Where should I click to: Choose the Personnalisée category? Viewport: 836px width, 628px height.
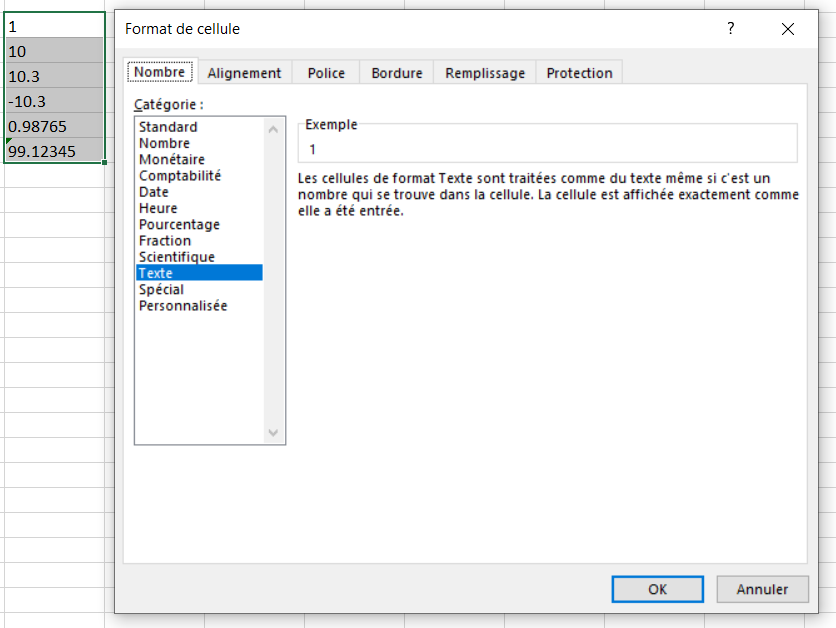[183, 306]
